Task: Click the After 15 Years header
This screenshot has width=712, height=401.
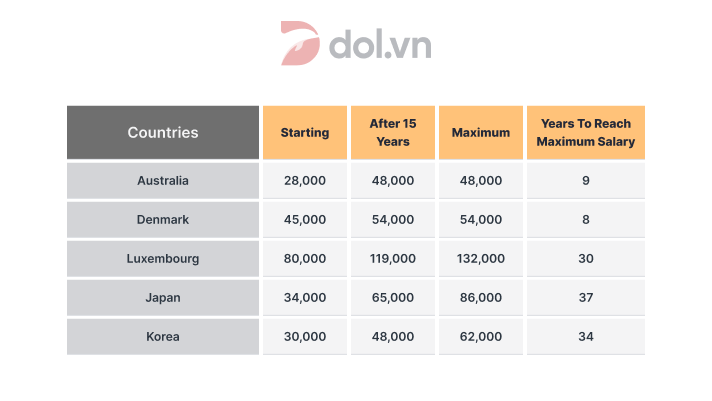Action: click(392, 132)
